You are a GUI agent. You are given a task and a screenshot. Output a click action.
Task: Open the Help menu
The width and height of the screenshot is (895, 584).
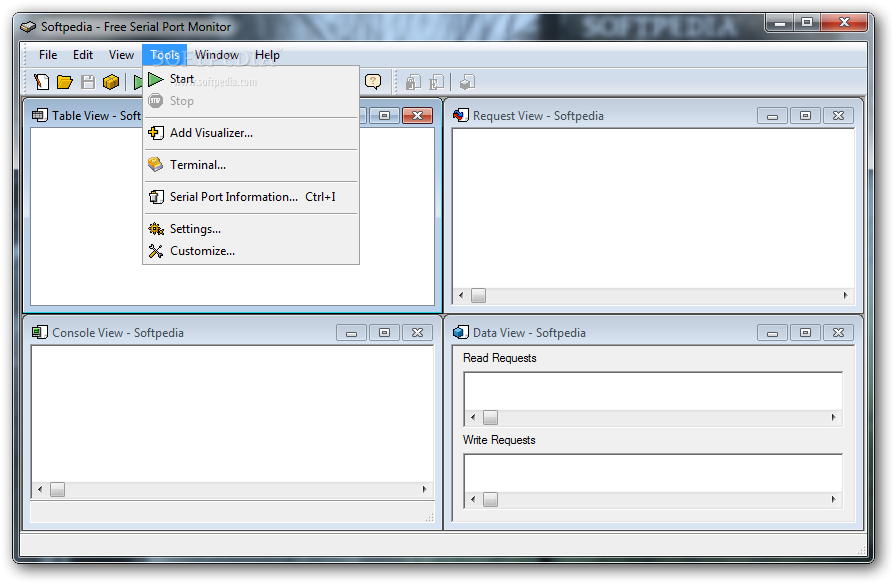[x=267, y=55]
